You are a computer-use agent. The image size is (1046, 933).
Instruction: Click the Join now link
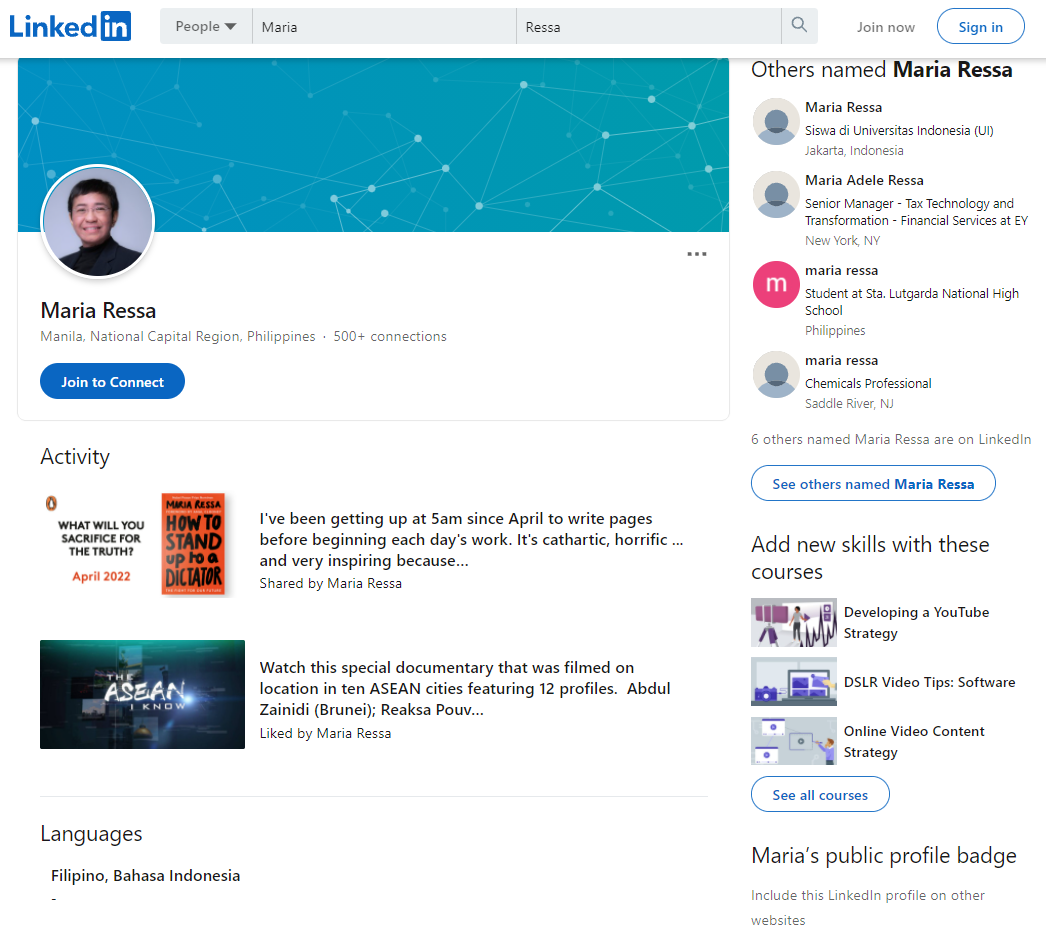point(885,27)
